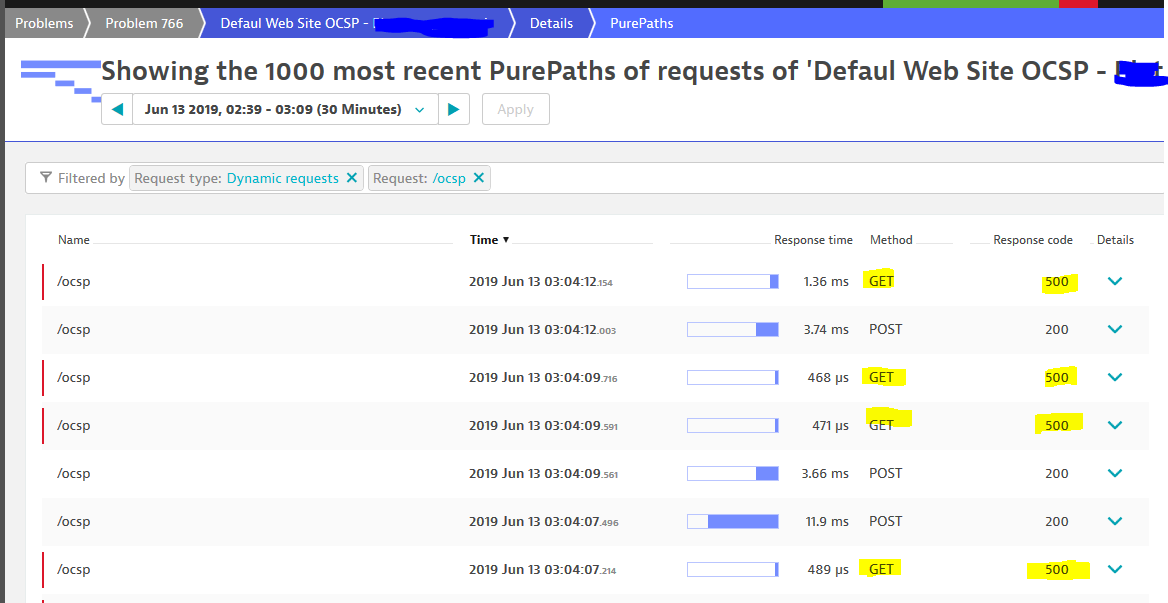1168x603 pixels.
Task: Click timestamp 2019 Jun 13 03:04:12.003
Action: coord(542,329)
